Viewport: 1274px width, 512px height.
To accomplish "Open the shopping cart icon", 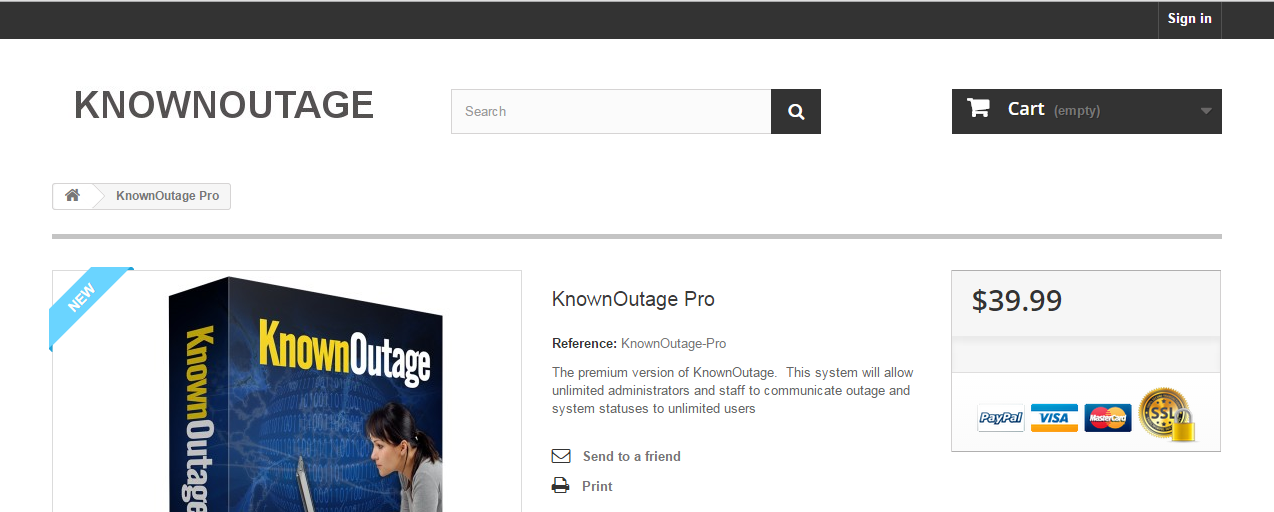I will [x=978, y=108].
